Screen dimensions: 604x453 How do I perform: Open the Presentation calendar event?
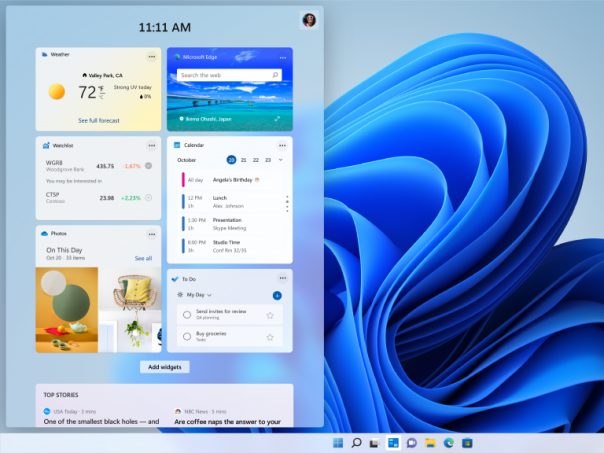(x=232, y=224)
